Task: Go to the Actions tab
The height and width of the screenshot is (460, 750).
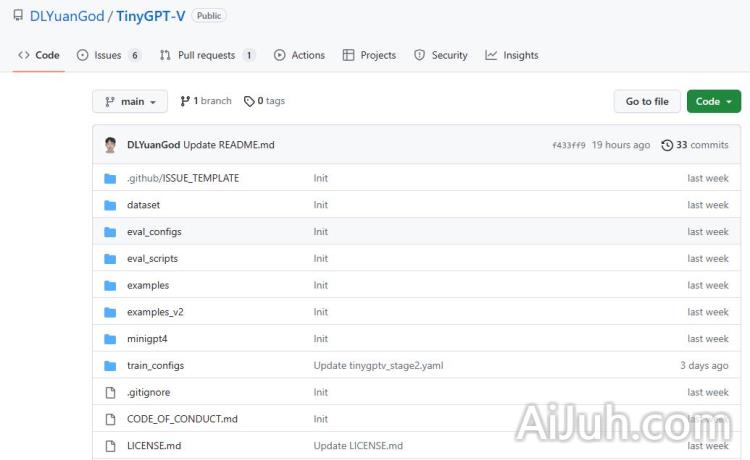Action: pos(299,55)
